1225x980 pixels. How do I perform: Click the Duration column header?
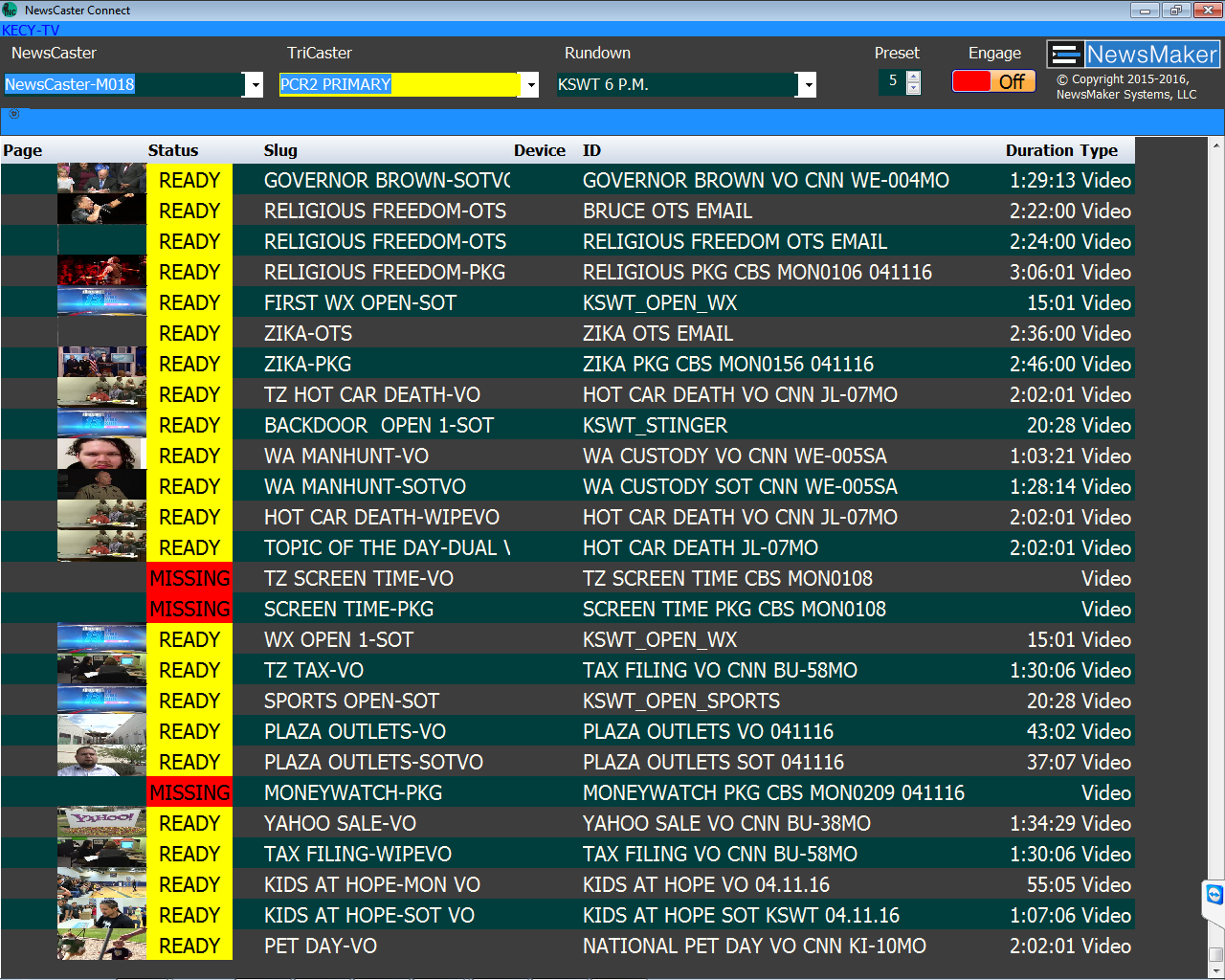click(x=1038, y=150)
